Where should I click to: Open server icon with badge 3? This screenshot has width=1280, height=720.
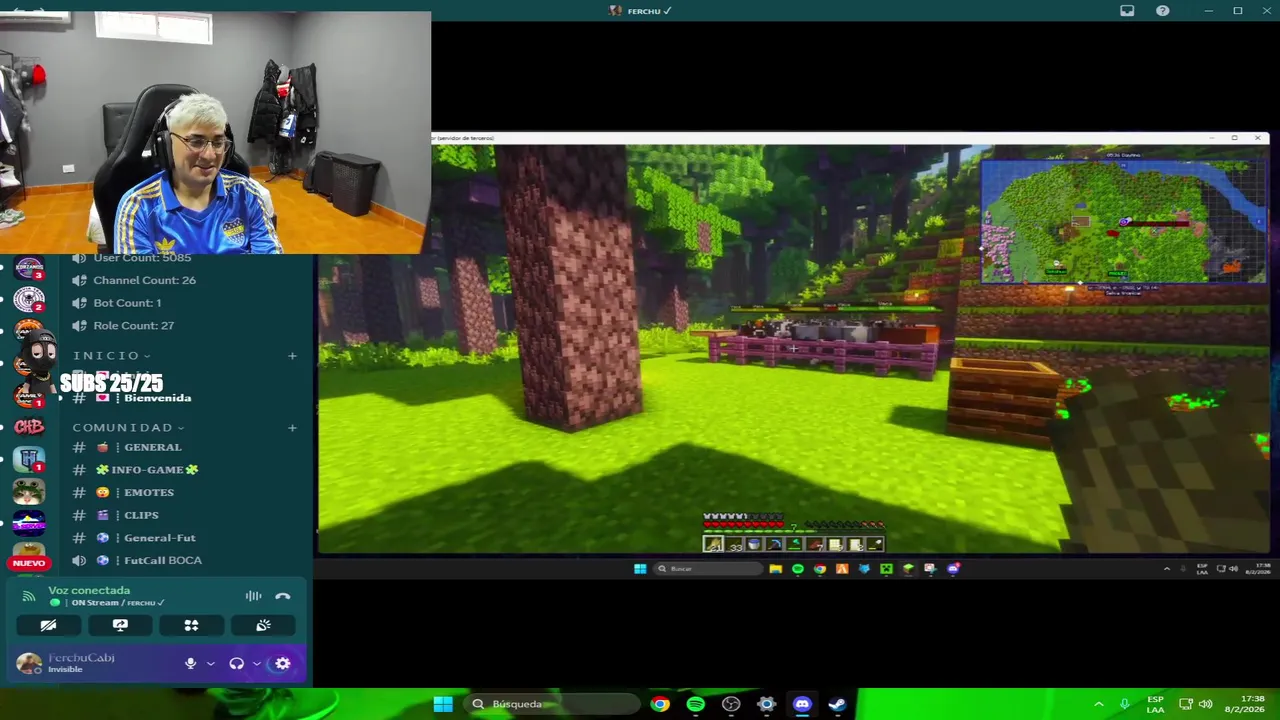(29, 268)
